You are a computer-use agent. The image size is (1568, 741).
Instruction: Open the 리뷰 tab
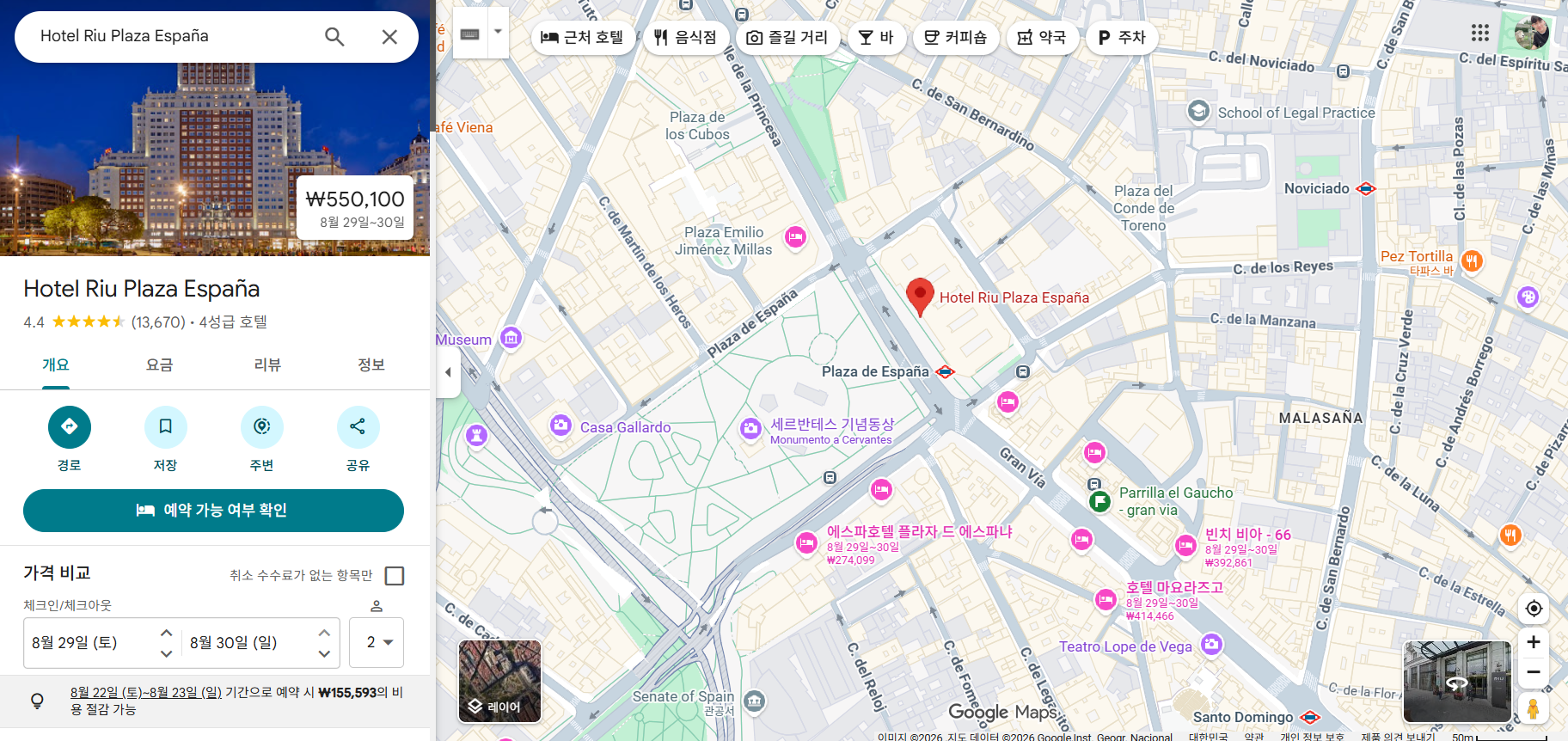tap(267, 365)
